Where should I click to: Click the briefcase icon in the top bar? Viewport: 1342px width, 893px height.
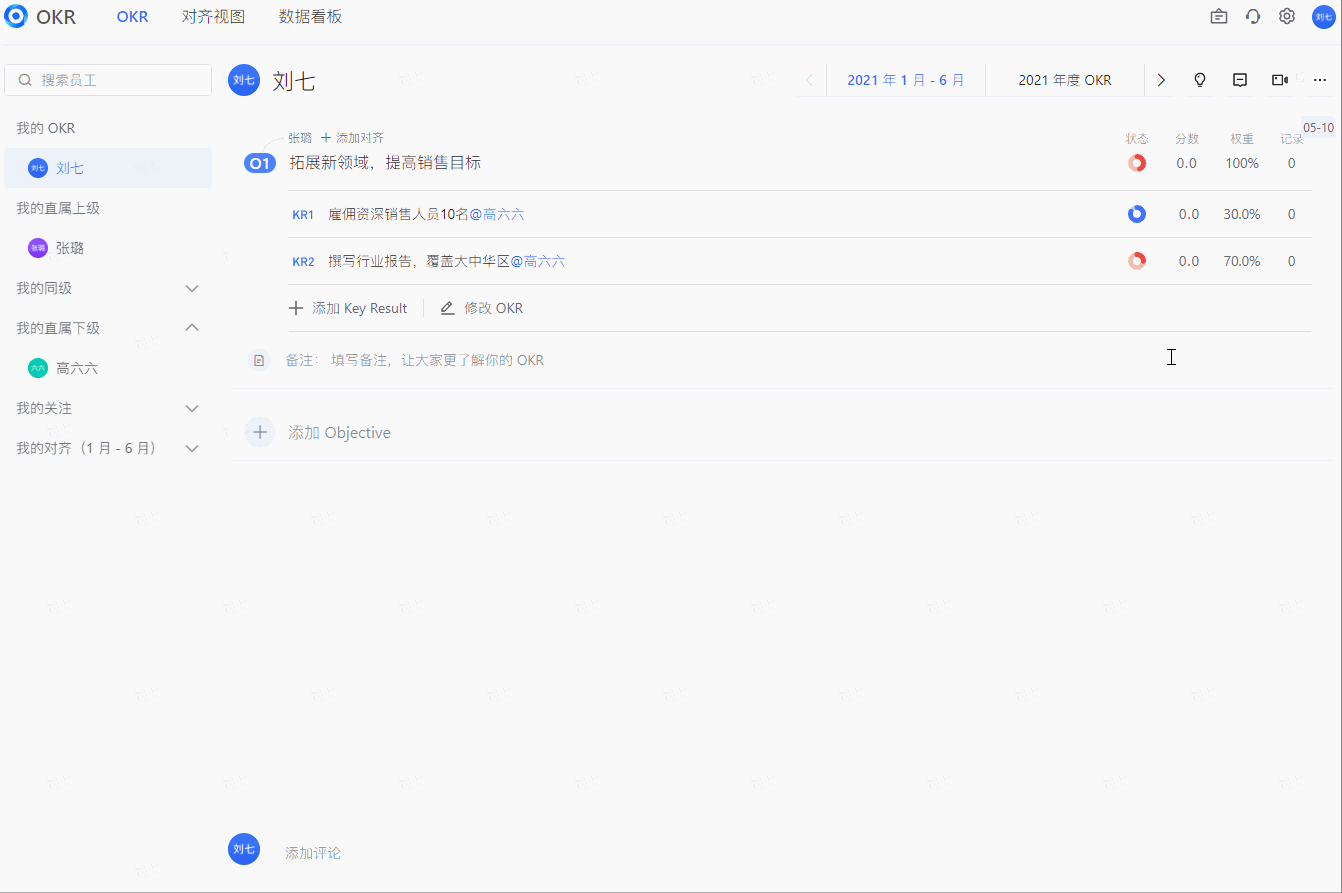tap(1218, 16)
